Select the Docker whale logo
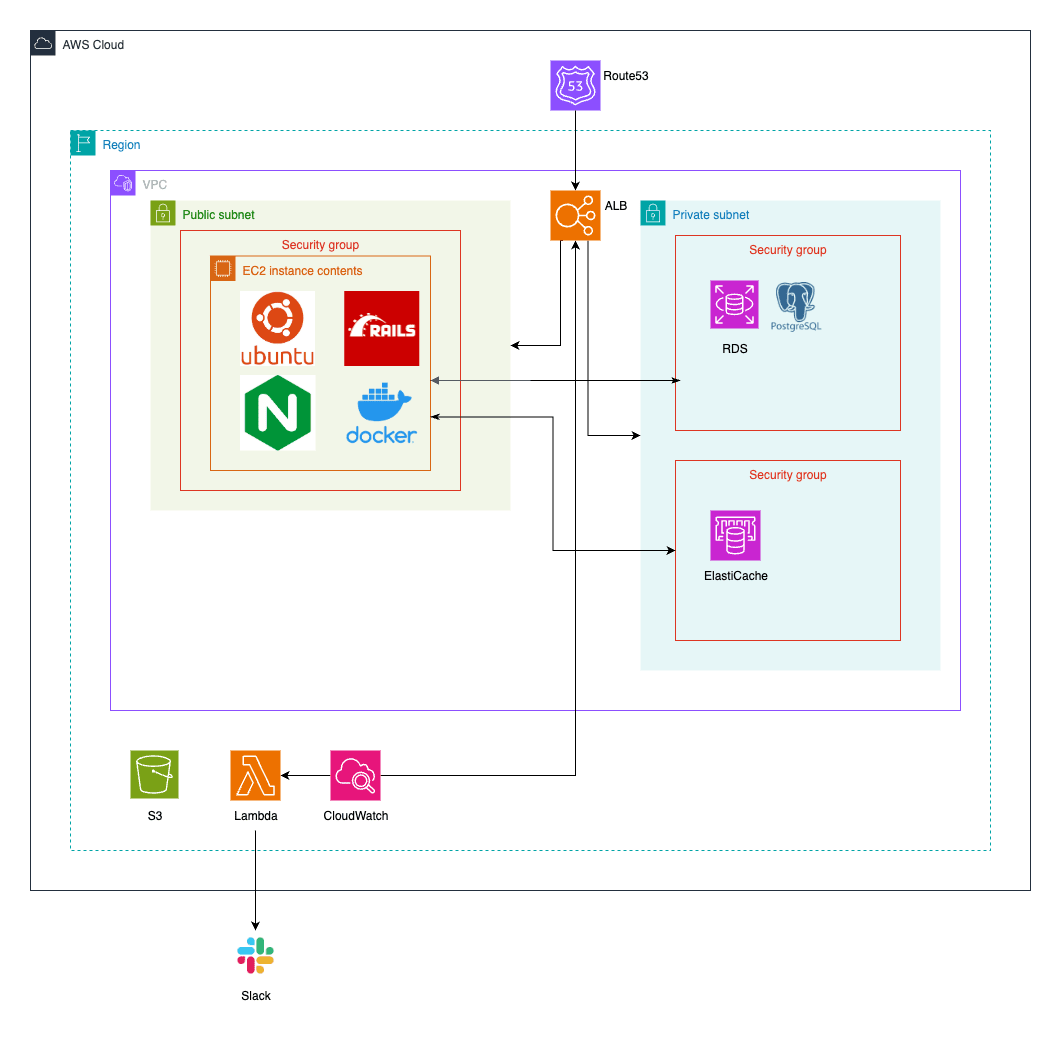Viewport: 1061px width, 1041px height. pyautogui.click(x=382, y=414)
